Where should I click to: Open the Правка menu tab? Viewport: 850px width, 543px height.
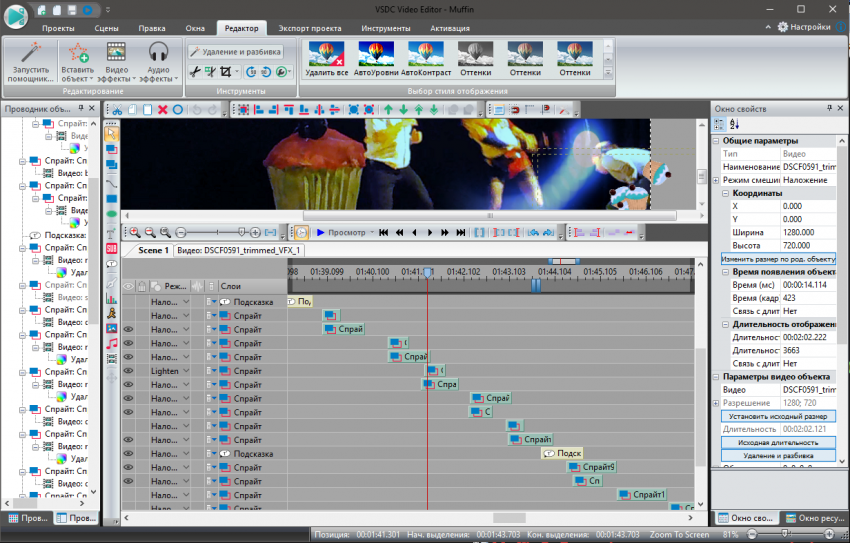[x=152, y=28]
